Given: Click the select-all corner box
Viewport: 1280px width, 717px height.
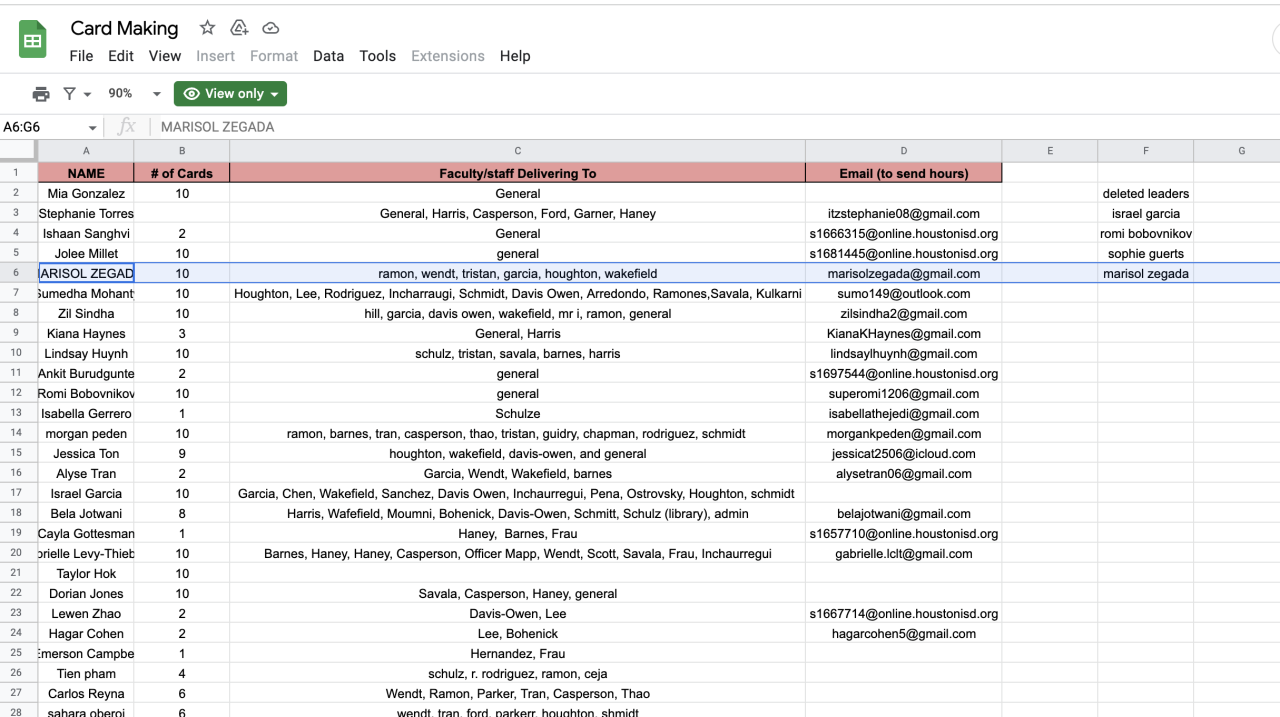Looking at the screenshot, I should click(19, 151).
